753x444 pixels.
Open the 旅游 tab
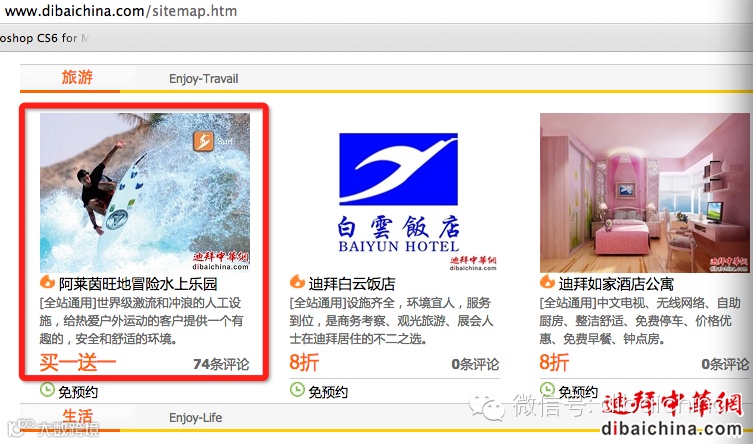pyautogui.click(x=77, y=77)
